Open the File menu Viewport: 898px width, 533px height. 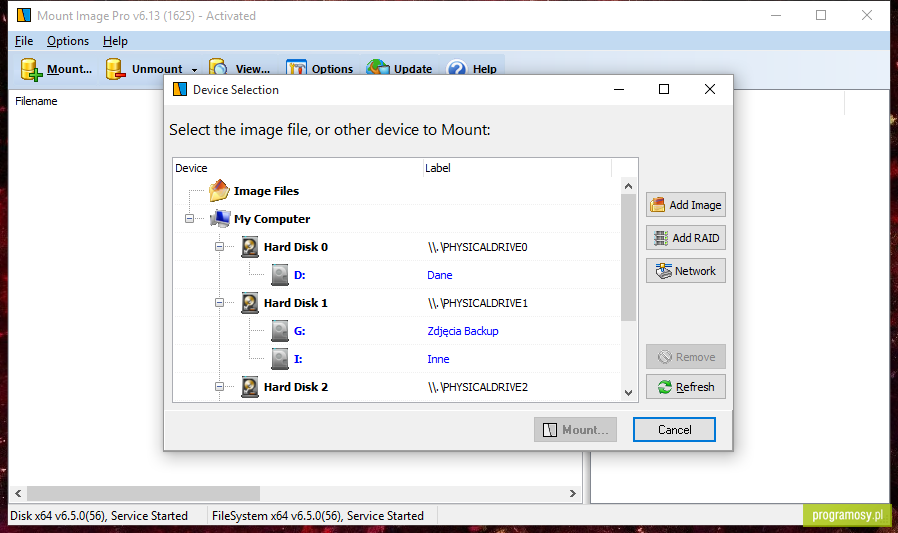[x=24, y=41]
